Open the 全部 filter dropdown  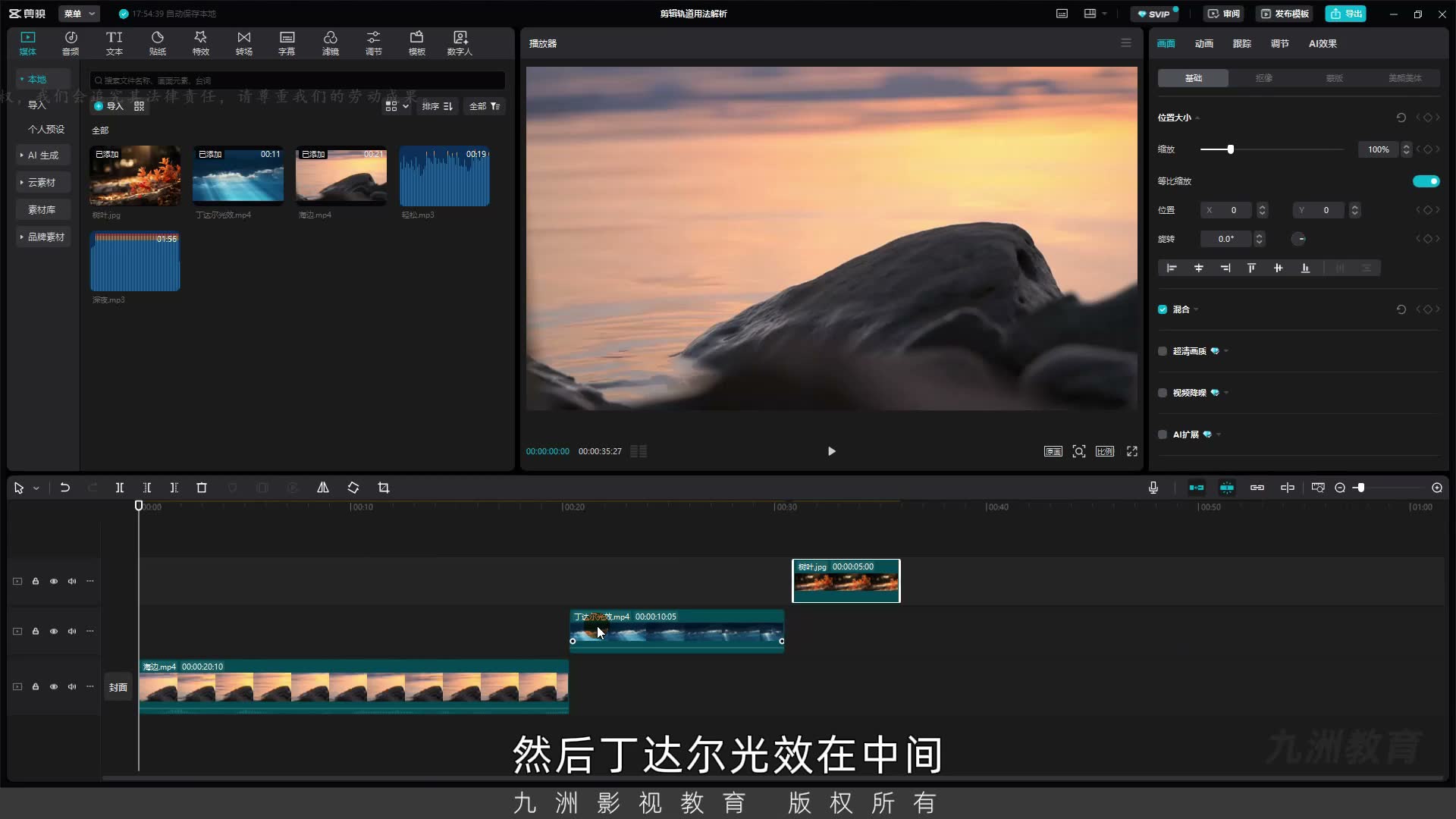[485, 106]
